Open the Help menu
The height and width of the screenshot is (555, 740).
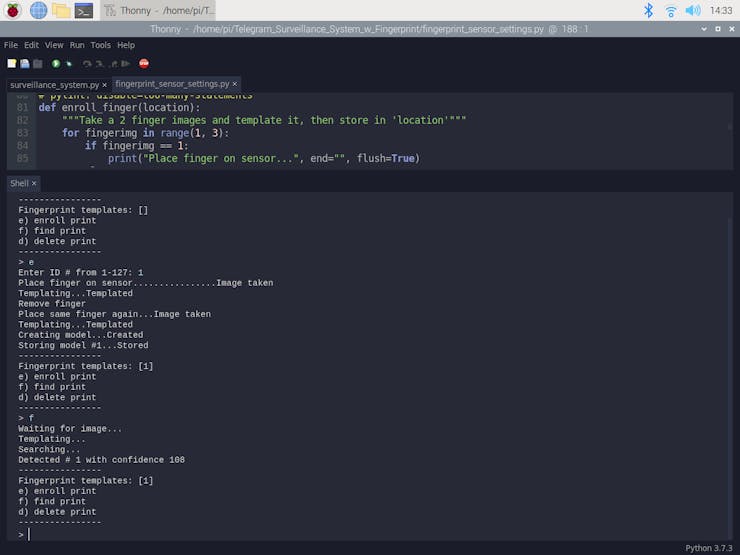click(x=126, y=45)
